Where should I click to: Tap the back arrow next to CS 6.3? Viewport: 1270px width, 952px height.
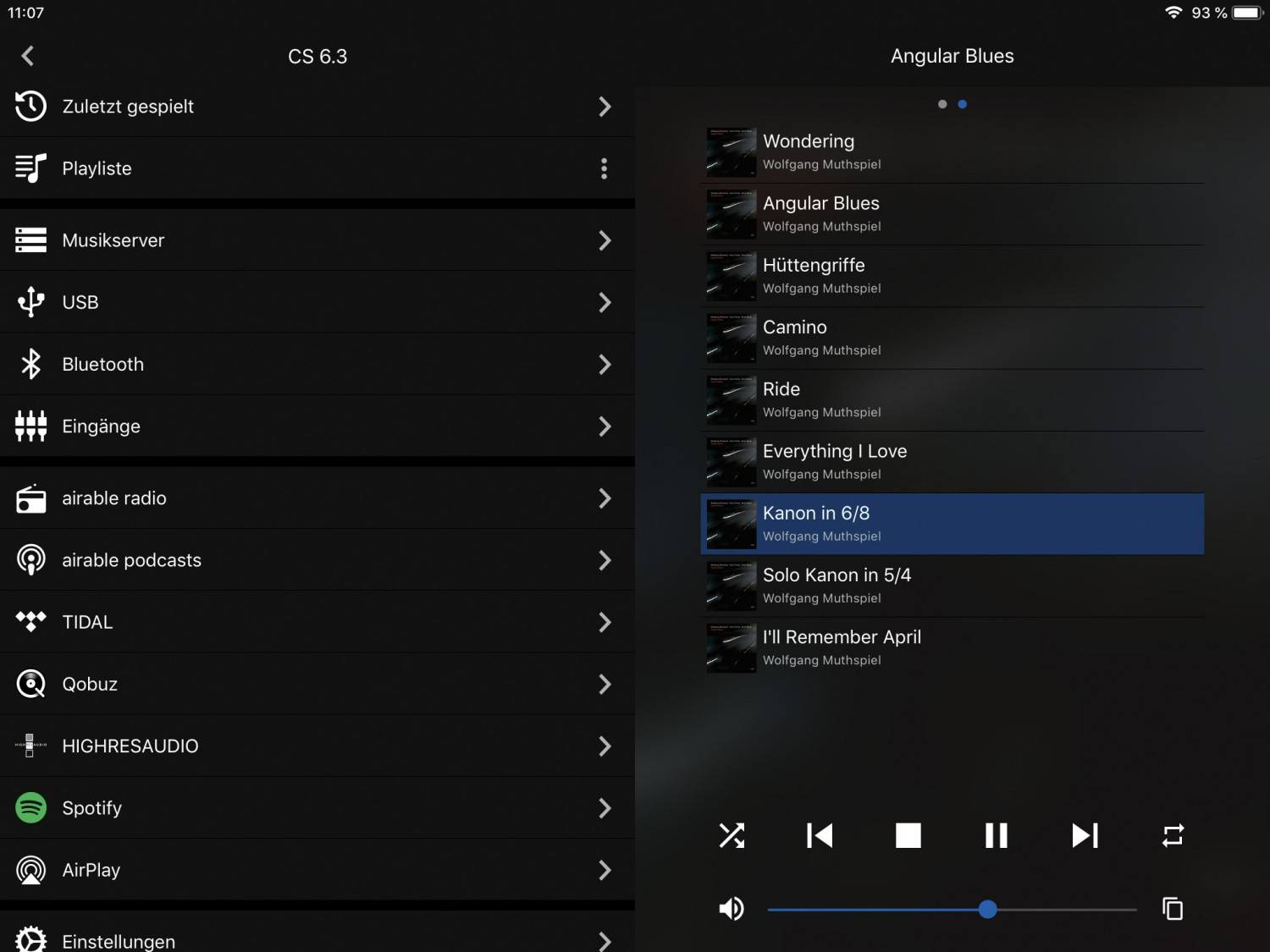pyautogui.click(x=28, y=56)
